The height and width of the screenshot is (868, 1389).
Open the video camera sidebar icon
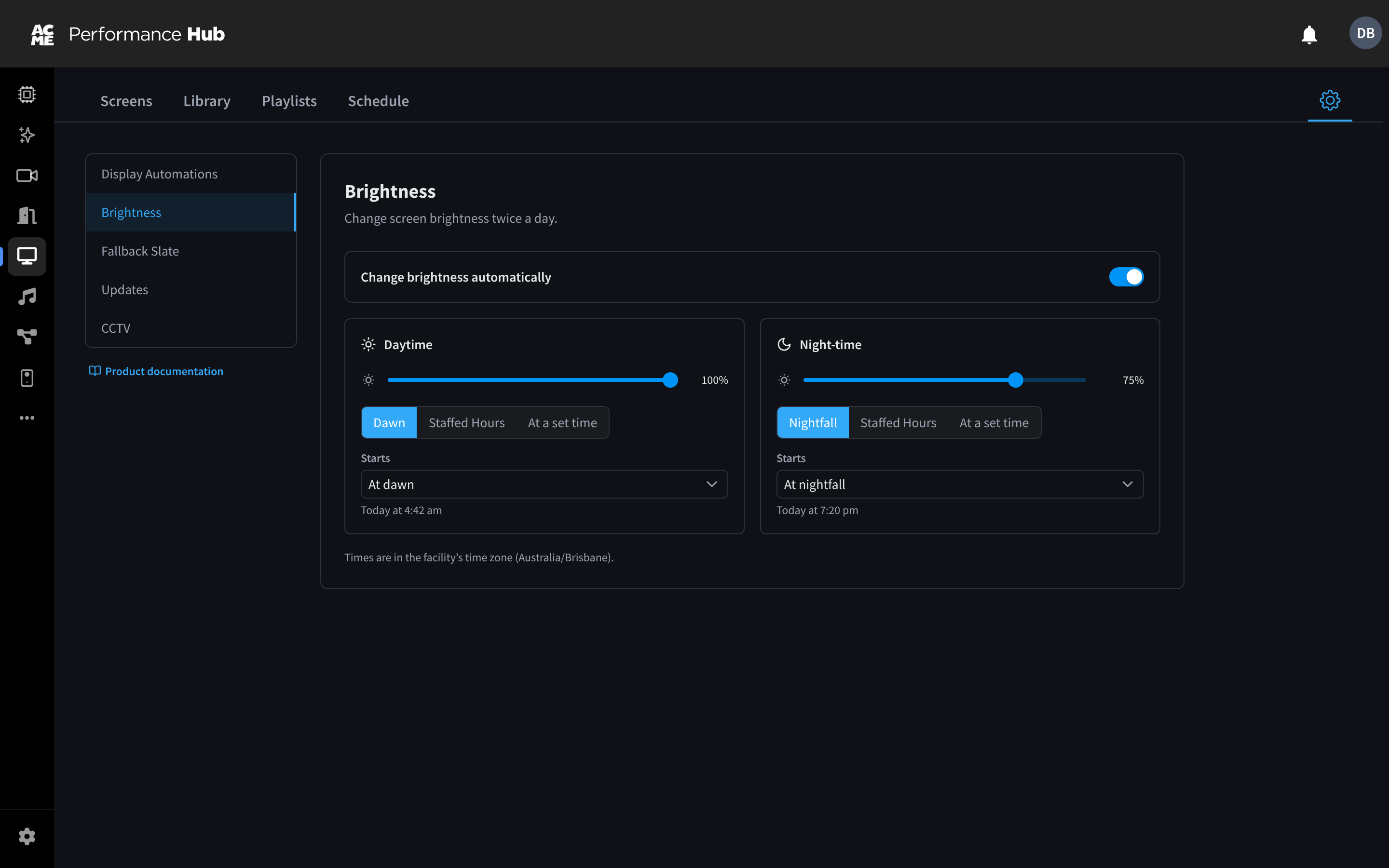click(x=27, y=176)
